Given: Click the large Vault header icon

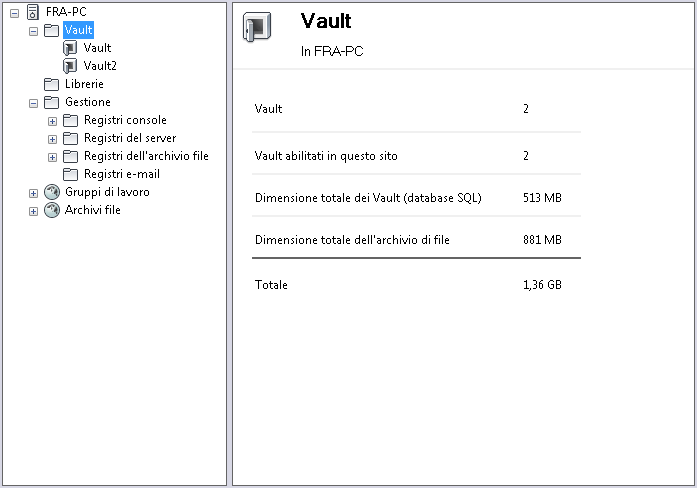Looking at the screenshot, I should pos(257,31).
